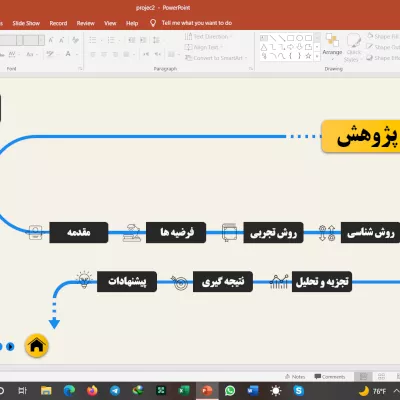400x400 pixels.
Task: Click the lightbulb icon beside پیشنهادات
Action: pyautogui.click(x=84, y=279)
